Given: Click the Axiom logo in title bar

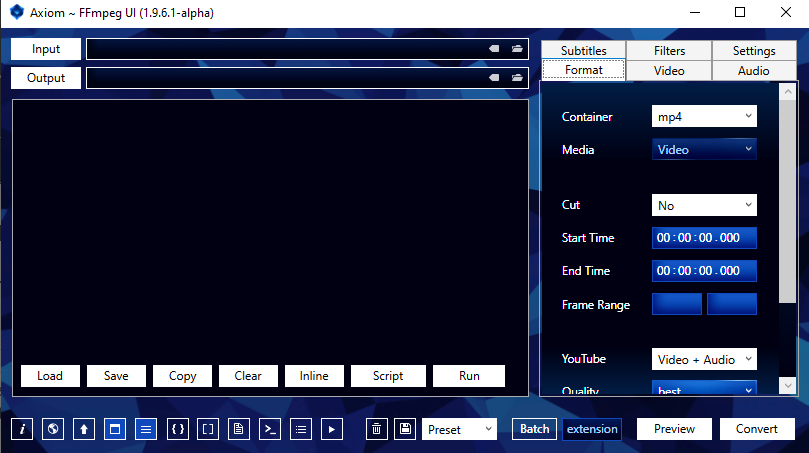Looking at the screenshot, I should (x=17, y=12).
